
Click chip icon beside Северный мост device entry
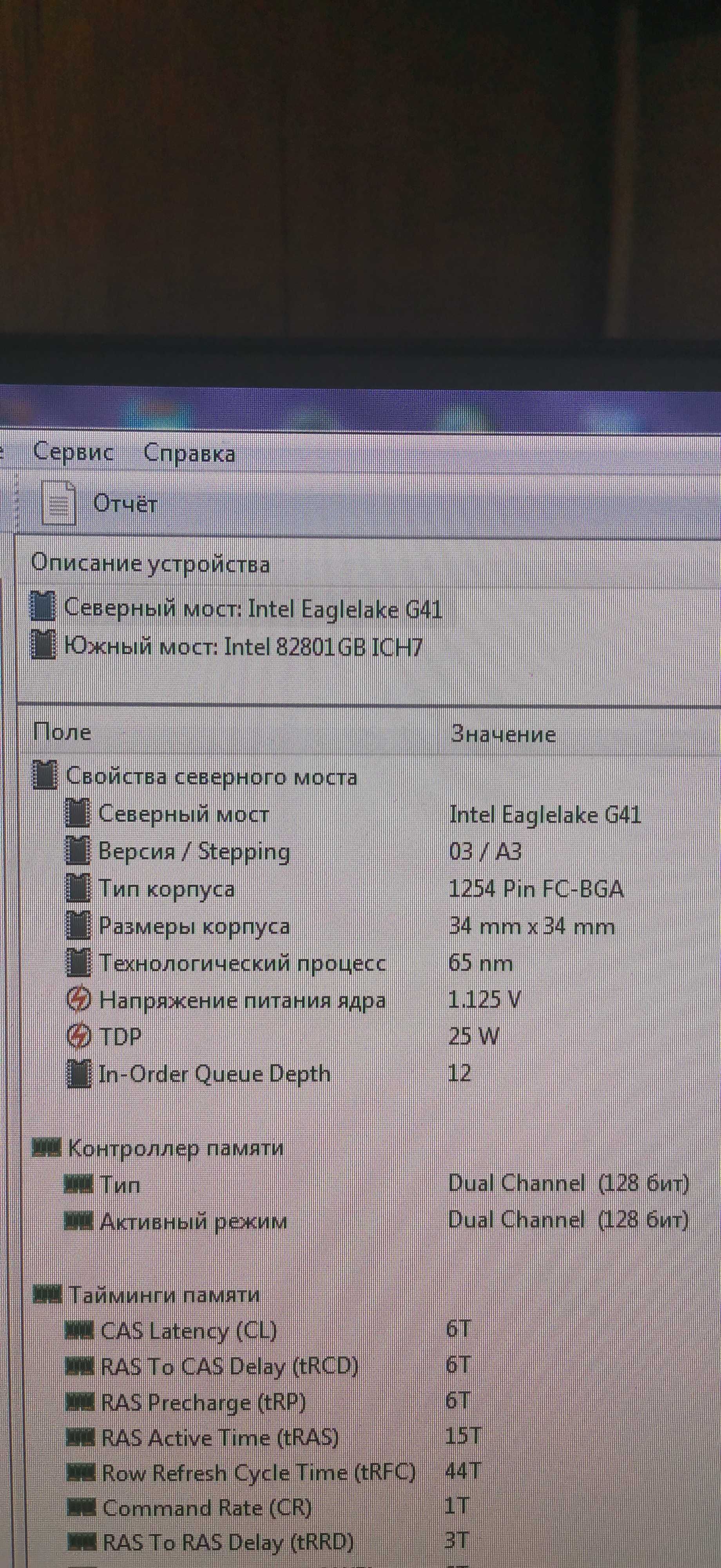coord(43,607)
